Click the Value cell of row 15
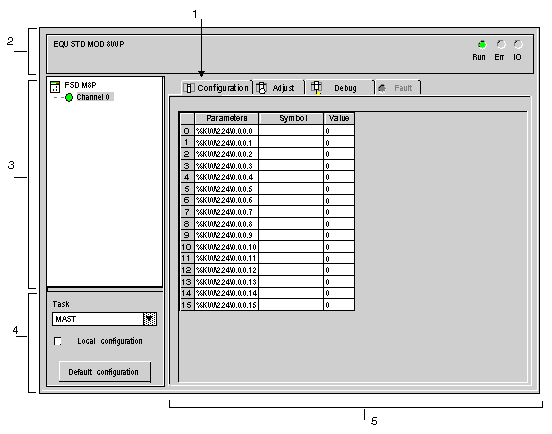 (339, 305)
